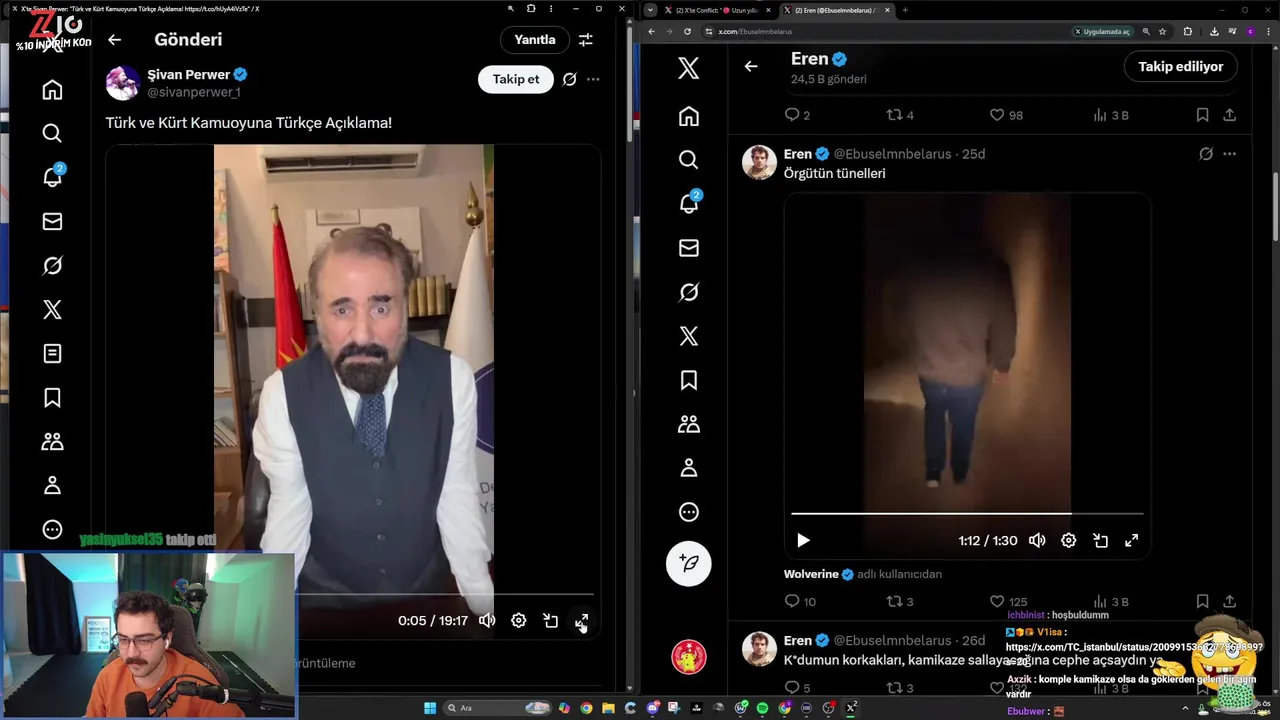Open Windows Start menu
The height and width of the screenshot is (720, 1280).
coord(430,708)
